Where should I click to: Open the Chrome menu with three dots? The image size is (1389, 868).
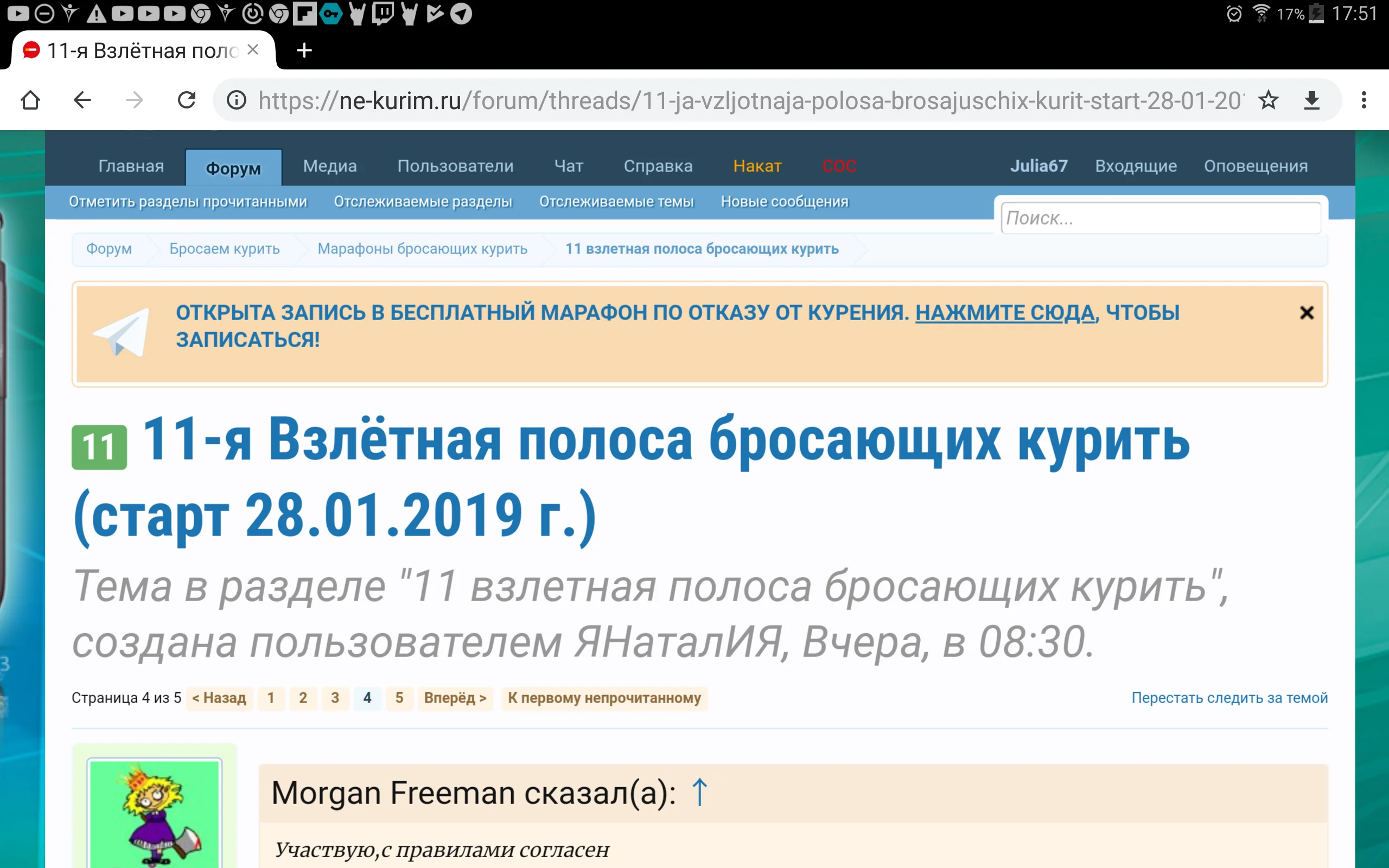1365,100
